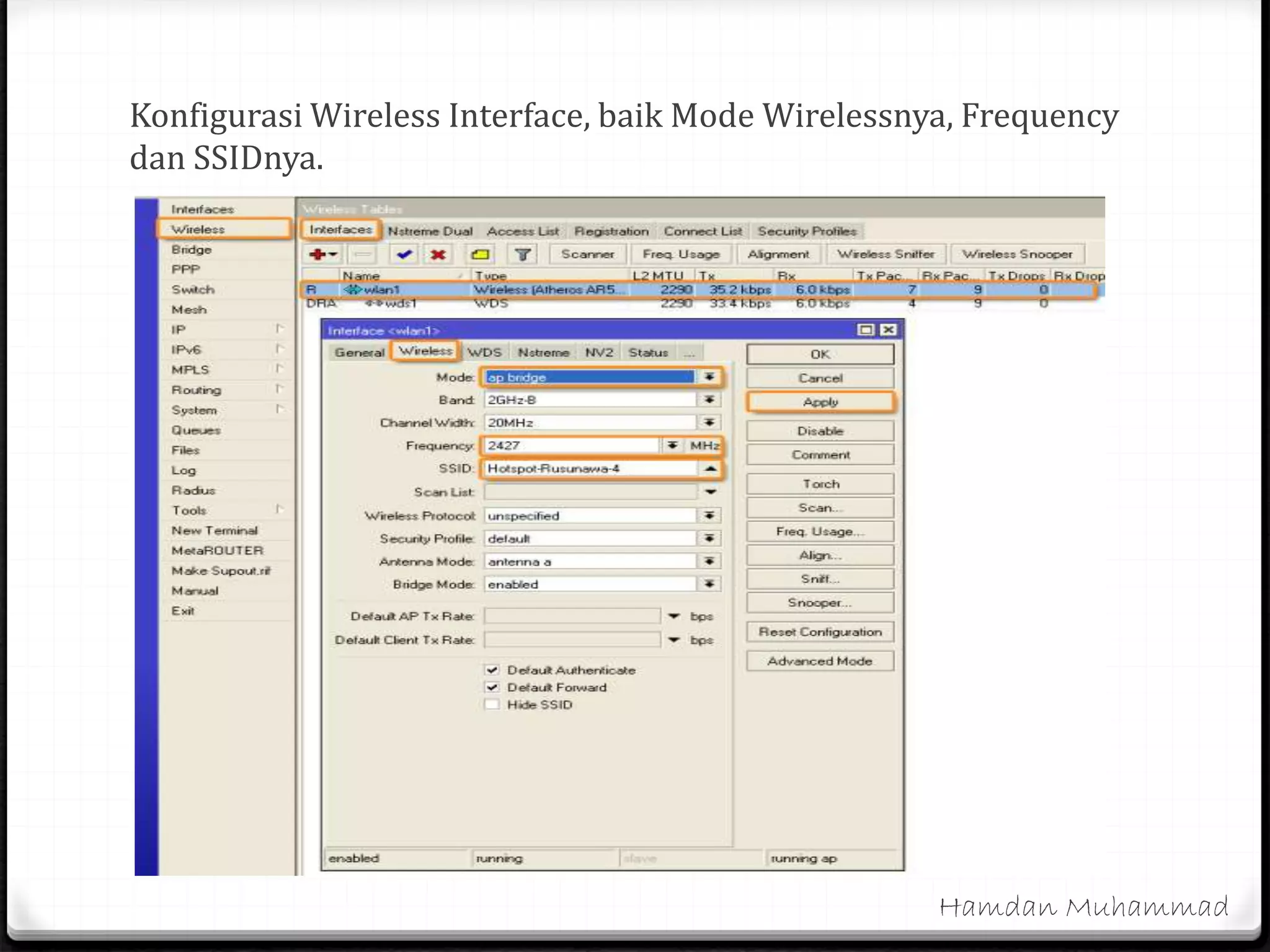Click the Alignment toolbar button
This screenshot has width=1270, height=952.
pos(778,254)
